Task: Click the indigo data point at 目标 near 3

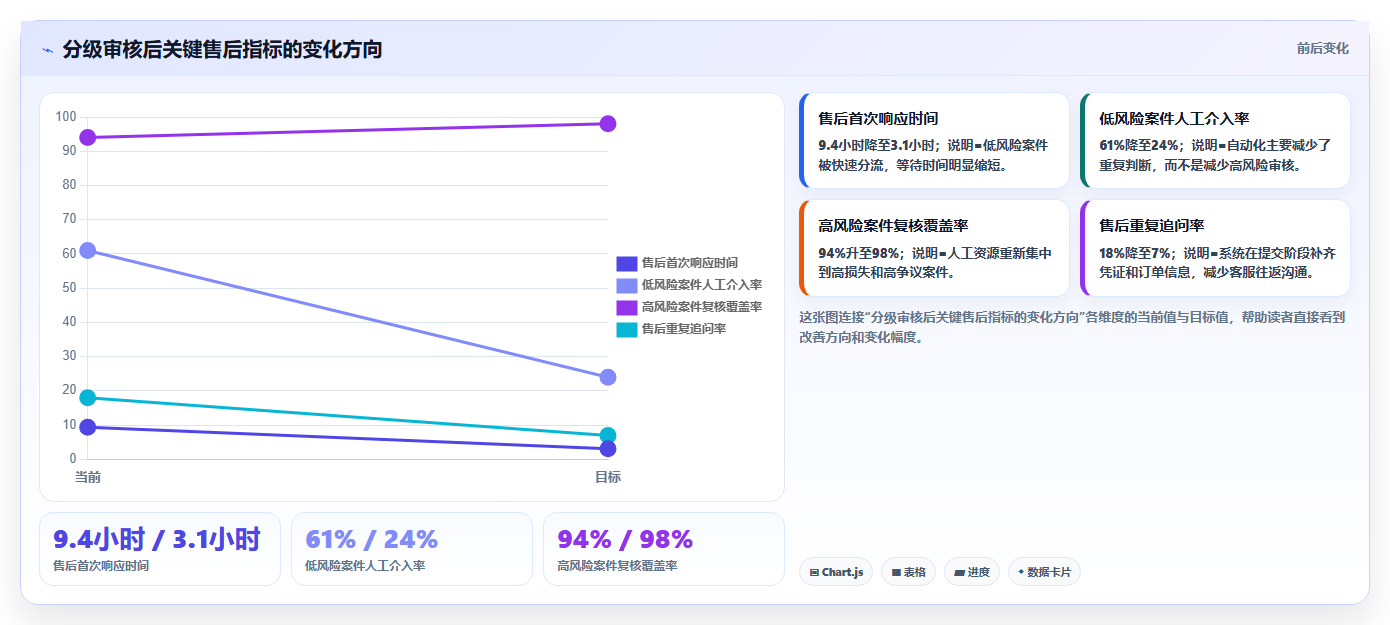Action: click(x=607, y=449)
